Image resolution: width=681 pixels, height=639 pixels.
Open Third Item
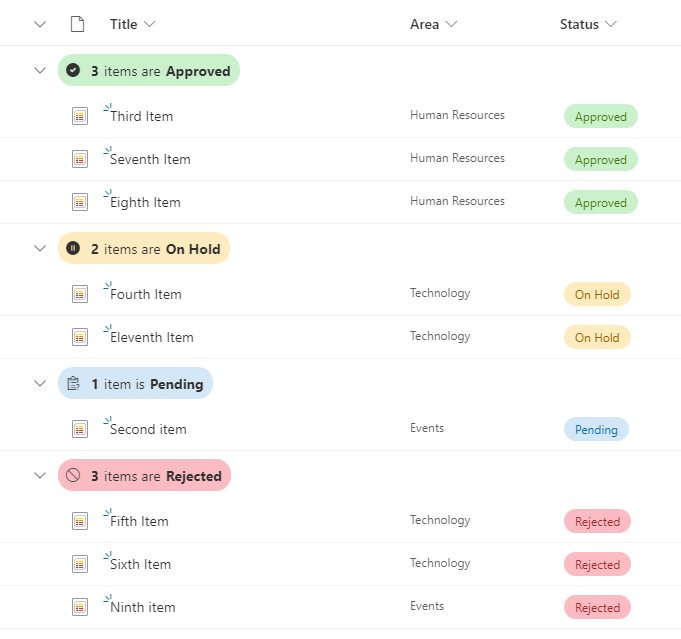(x=142, y=116)
